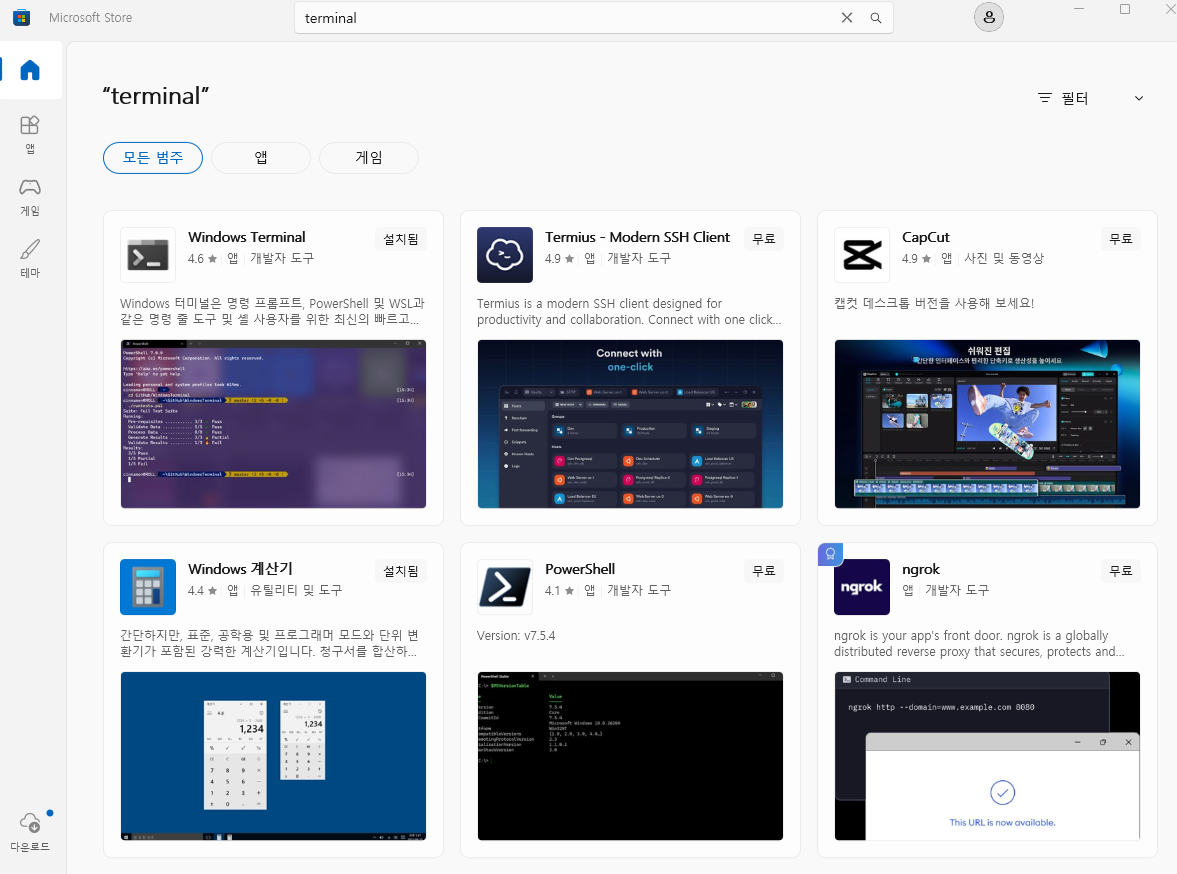This screenshot has height=874, width=1177.
Task: Open the ngrok app icon
Action: point(862,587)
